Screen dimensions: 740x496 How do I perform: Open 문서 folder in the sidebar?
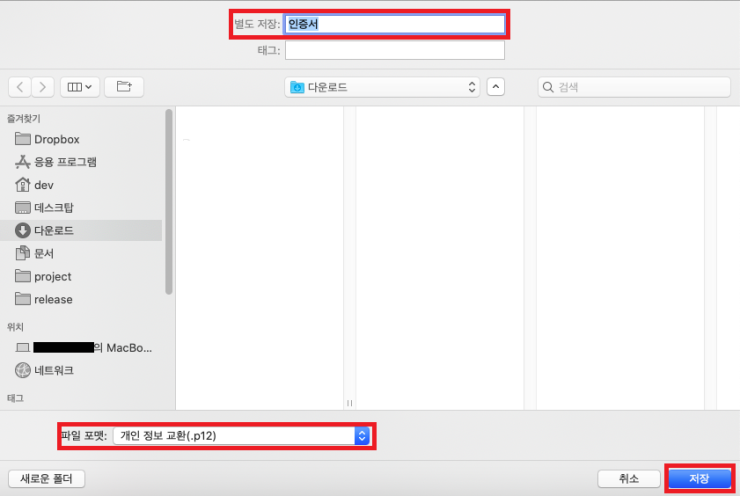click(42, 254)
